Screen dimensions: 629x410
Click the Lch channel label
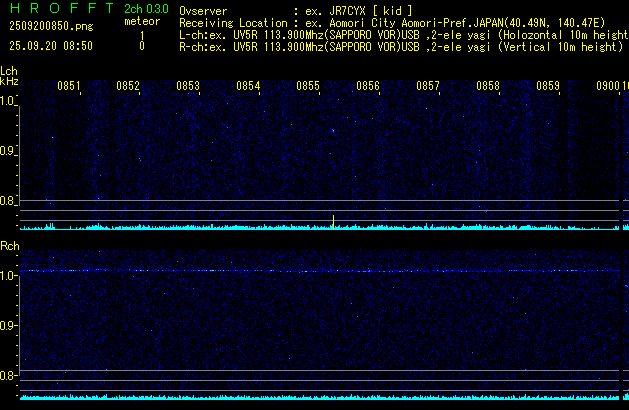[x=9, y=71]
